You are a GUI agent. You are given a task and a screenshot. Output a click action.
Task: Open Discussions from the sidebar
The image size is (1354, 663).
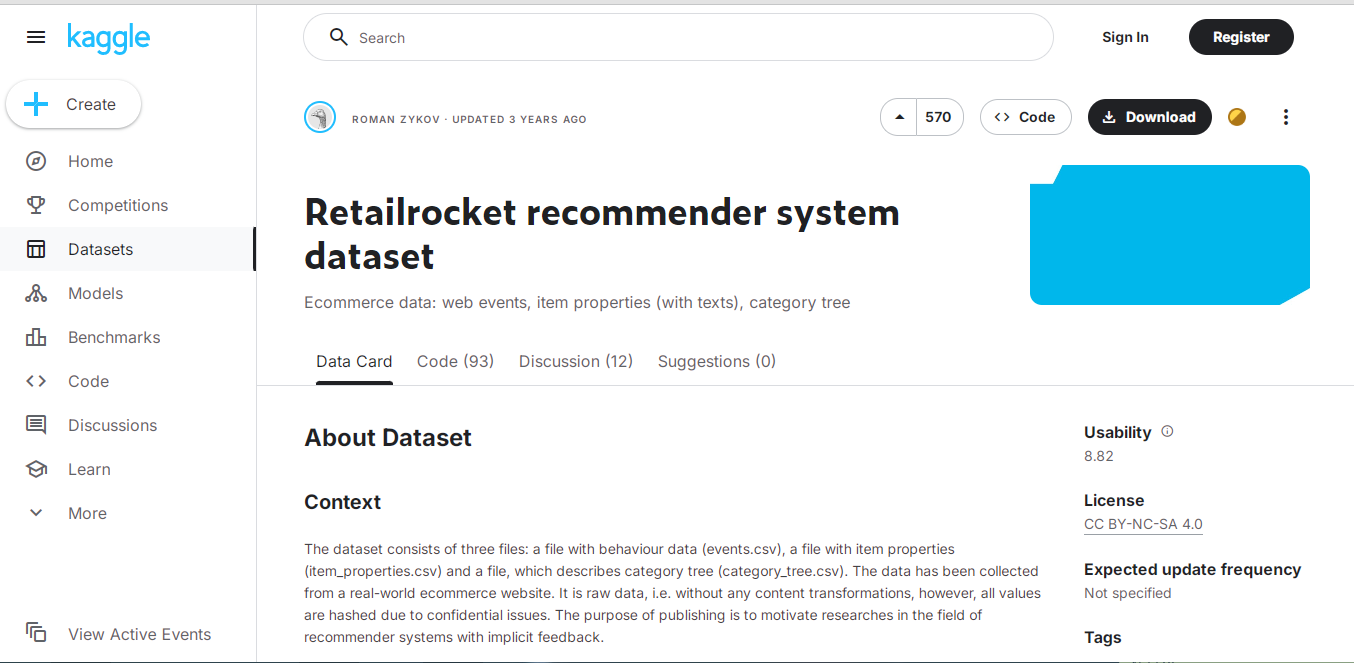coord(112,425)
